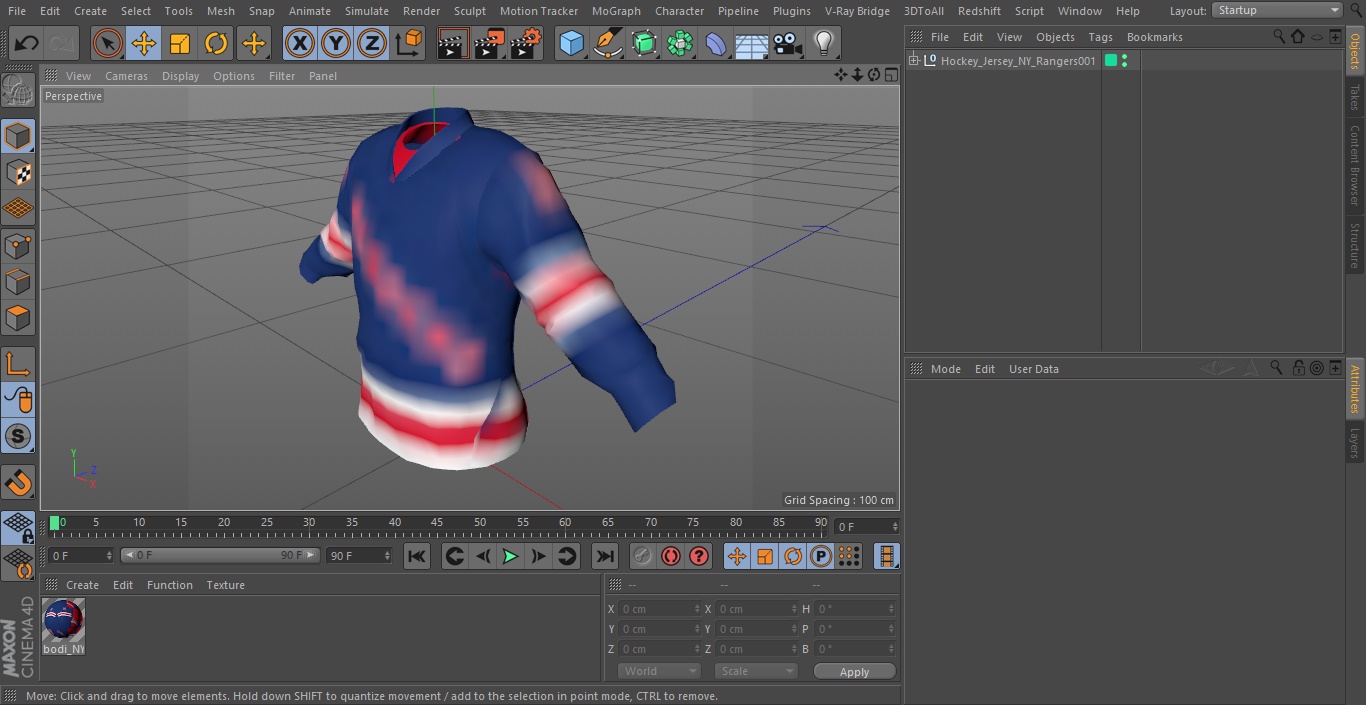Screen dimensions: 1366x705
Task: Lock workplane icon
Action: click(18, 527)
